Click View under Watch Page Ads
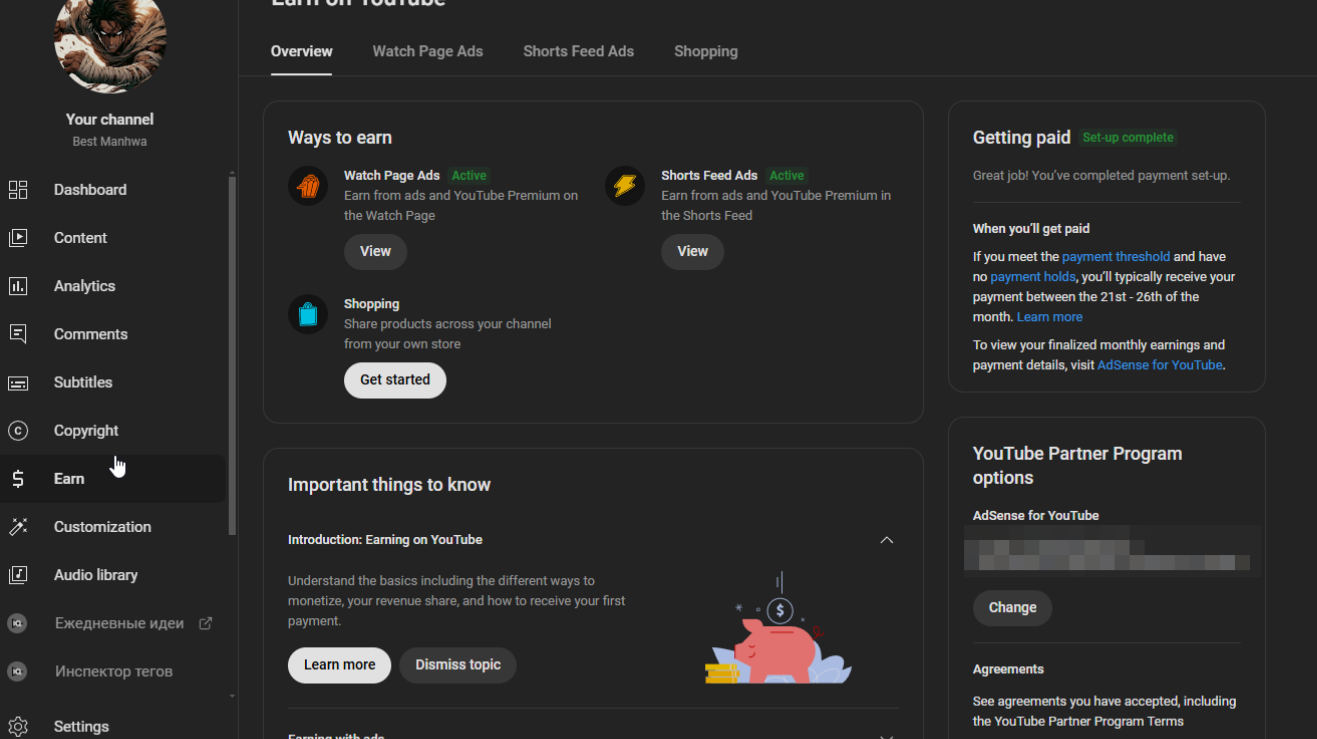Screen dimensions: 1317x739 click(375, 252)
